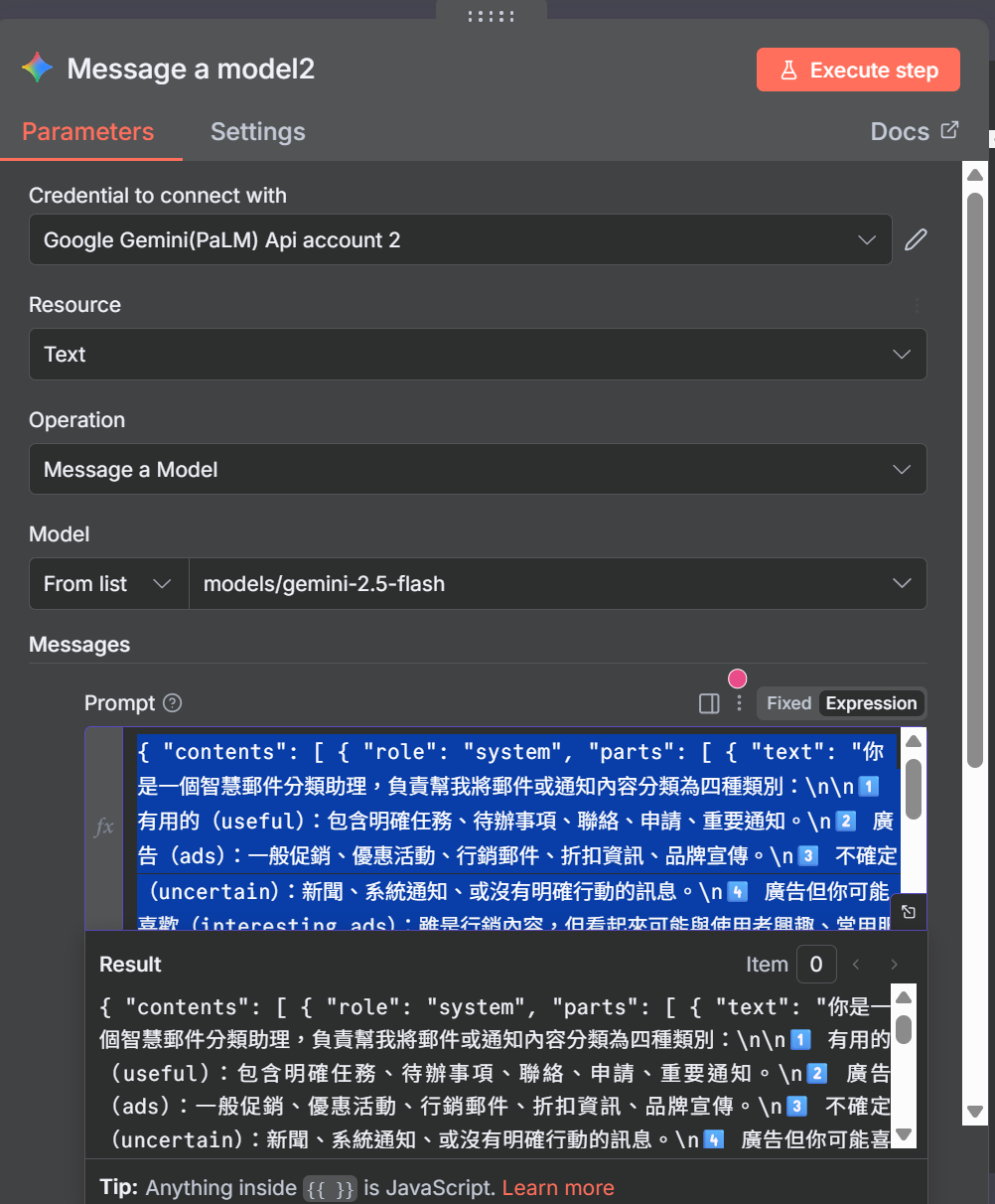The height and width of the screenshot is (1204, 995).
Task: Click the Result panel scrollbar up arrow
Action: pyautogui.click(x=904, y=998)
